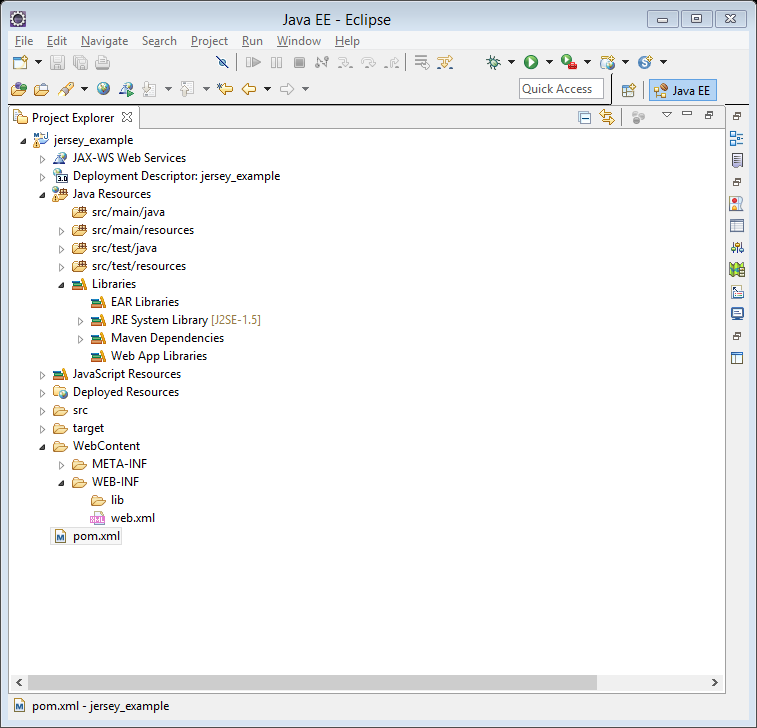This screenshot has height=728, width=757.
Task: Open the Project menu
Action: point(209,41)
